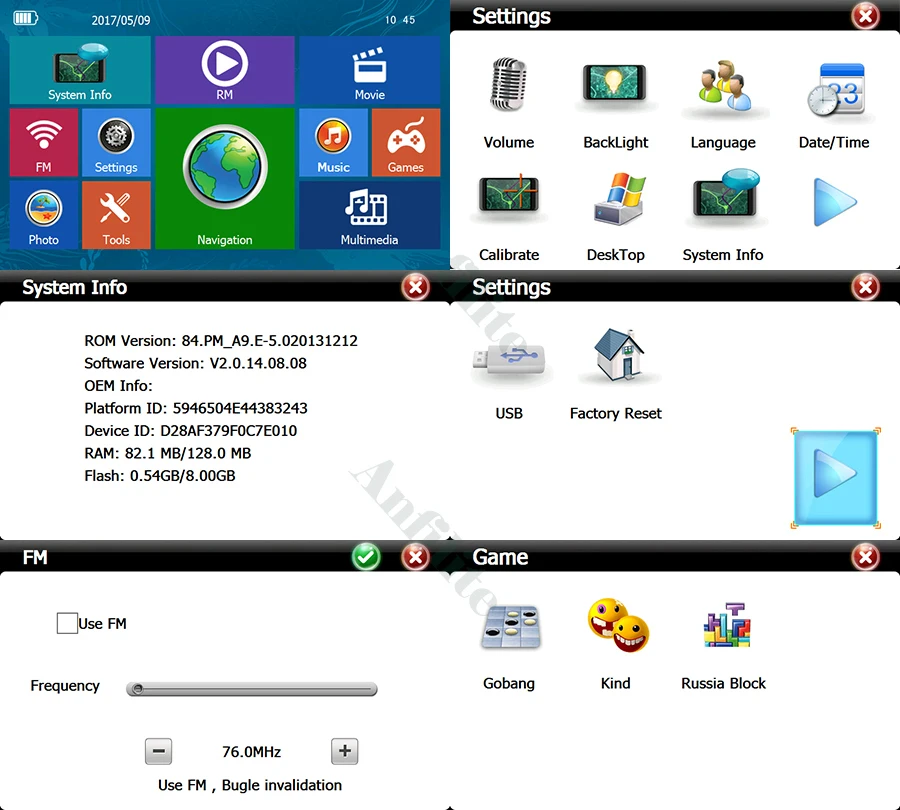Image resolution: width=900 pixels, height=810 pixels.
Task: Go to next Settings page with arrow
Action: click(833, 202)
